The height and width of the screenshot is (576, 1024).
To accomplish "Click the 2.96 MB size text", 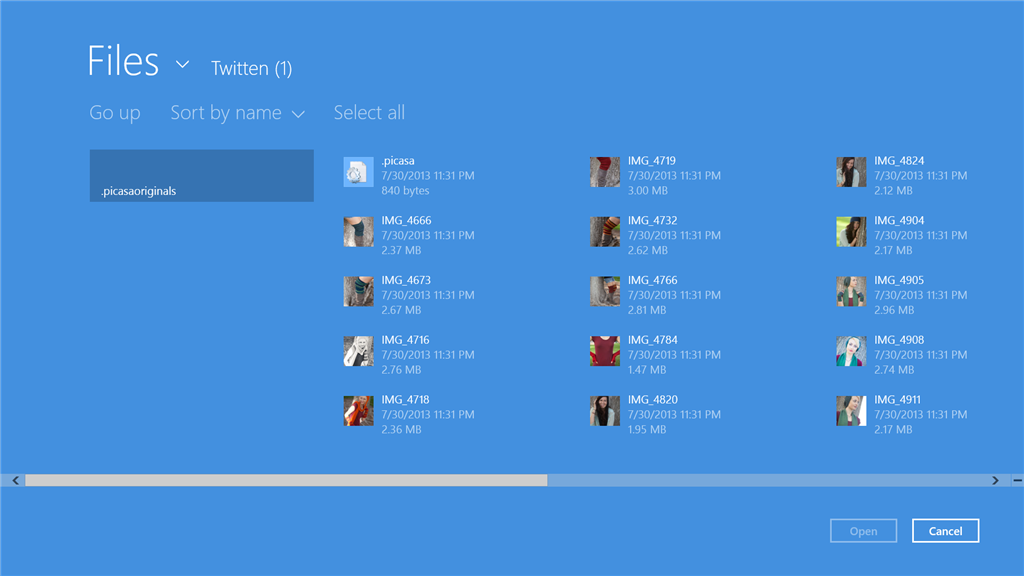I will point(893,310).
